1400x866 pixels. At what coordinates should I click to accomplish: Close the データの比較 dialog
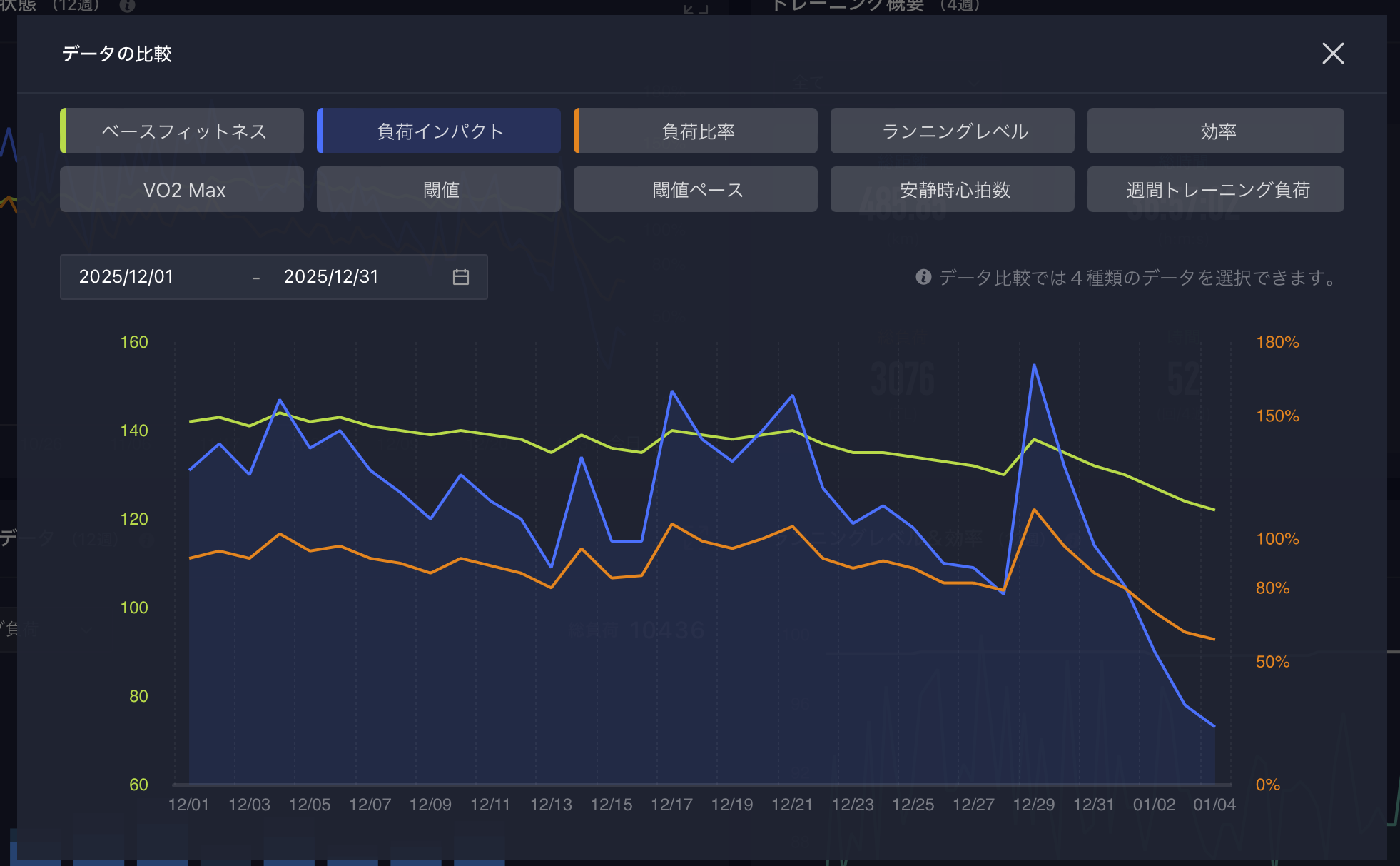(1332, 54)
